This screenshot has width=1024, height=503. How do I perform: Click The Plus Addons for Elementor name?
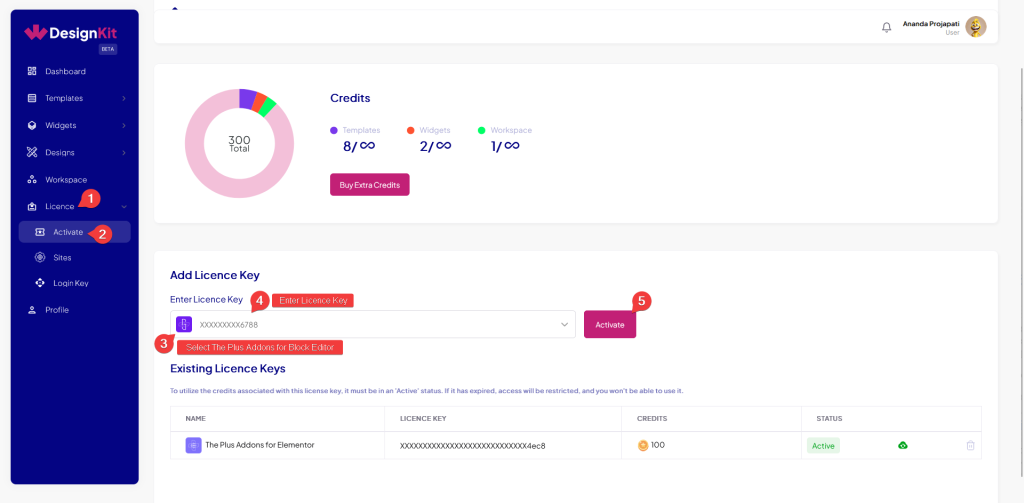pyautogui.click(x=260, y=445)
